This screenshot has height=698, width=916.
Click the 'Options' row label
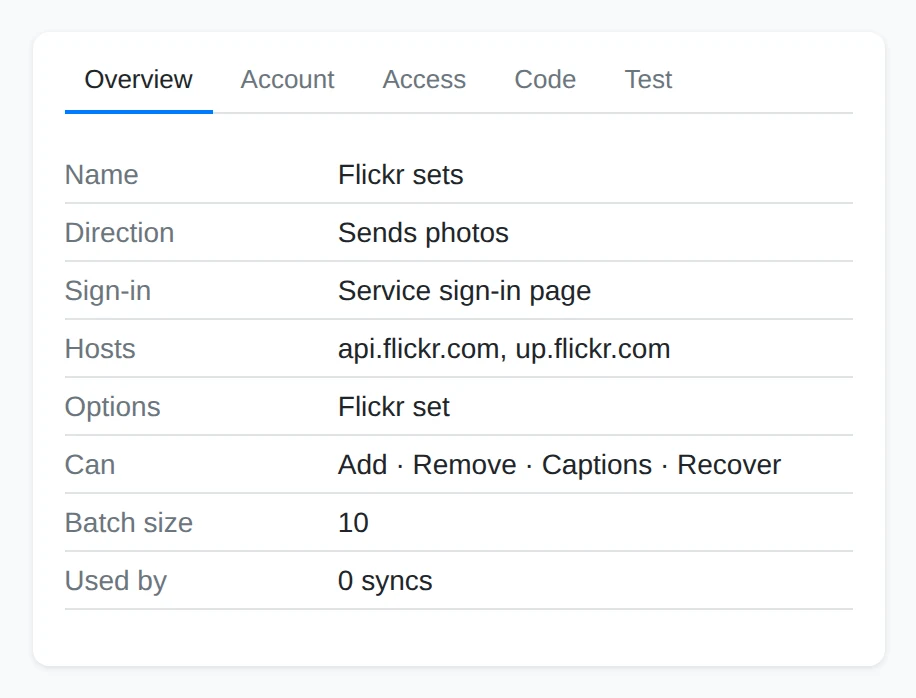point(113,407)
